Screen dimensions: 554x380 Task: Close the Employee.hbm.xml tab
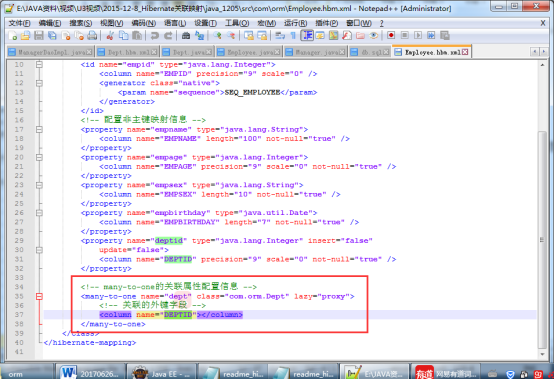pyautogui.click(x=465, y=52)
